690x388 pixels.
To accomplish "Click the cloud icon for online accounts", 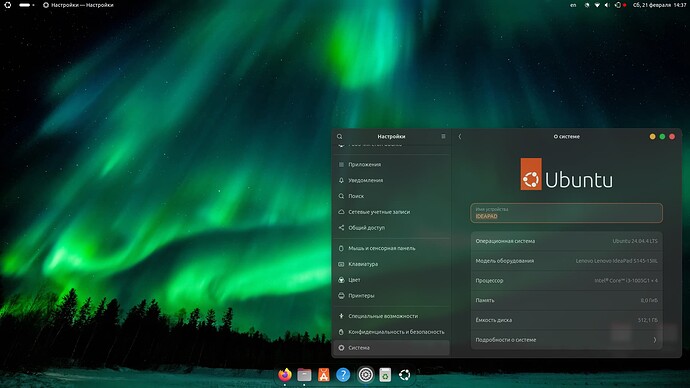I will pos(341,212).
